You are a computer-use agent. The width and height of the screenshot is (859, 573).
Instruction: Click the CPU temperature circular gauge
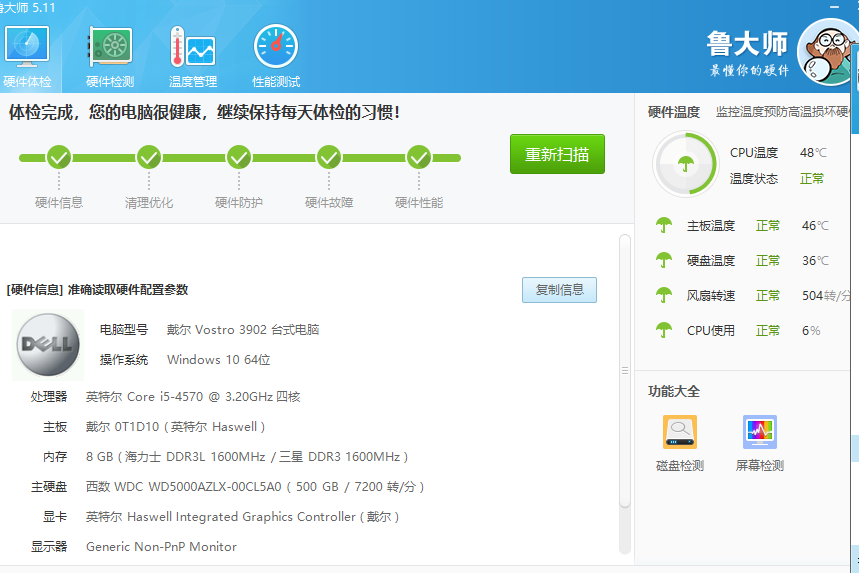pyautogui.click(x=685, y=164)
